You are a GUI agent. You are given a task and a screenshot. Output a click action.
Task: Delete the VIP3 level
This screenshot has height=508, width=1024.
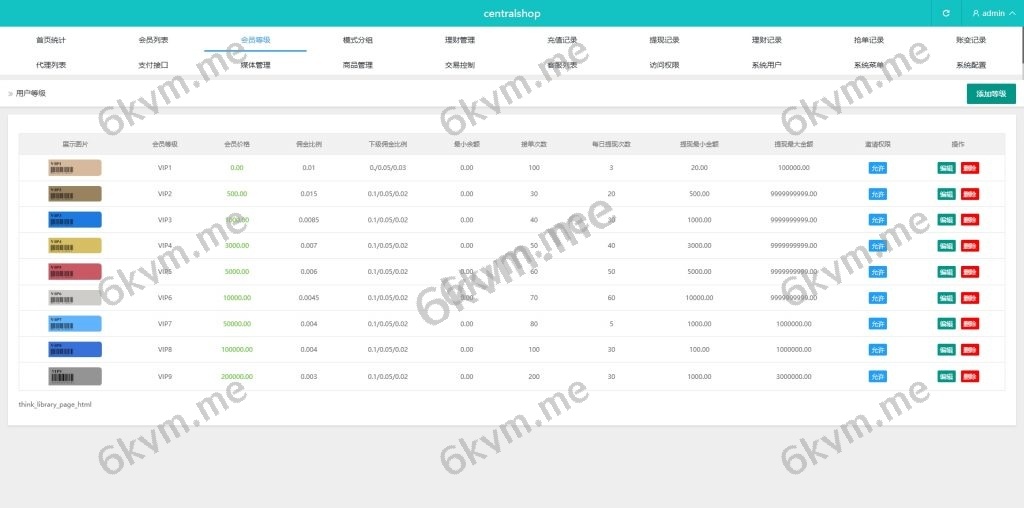(970, 220)
